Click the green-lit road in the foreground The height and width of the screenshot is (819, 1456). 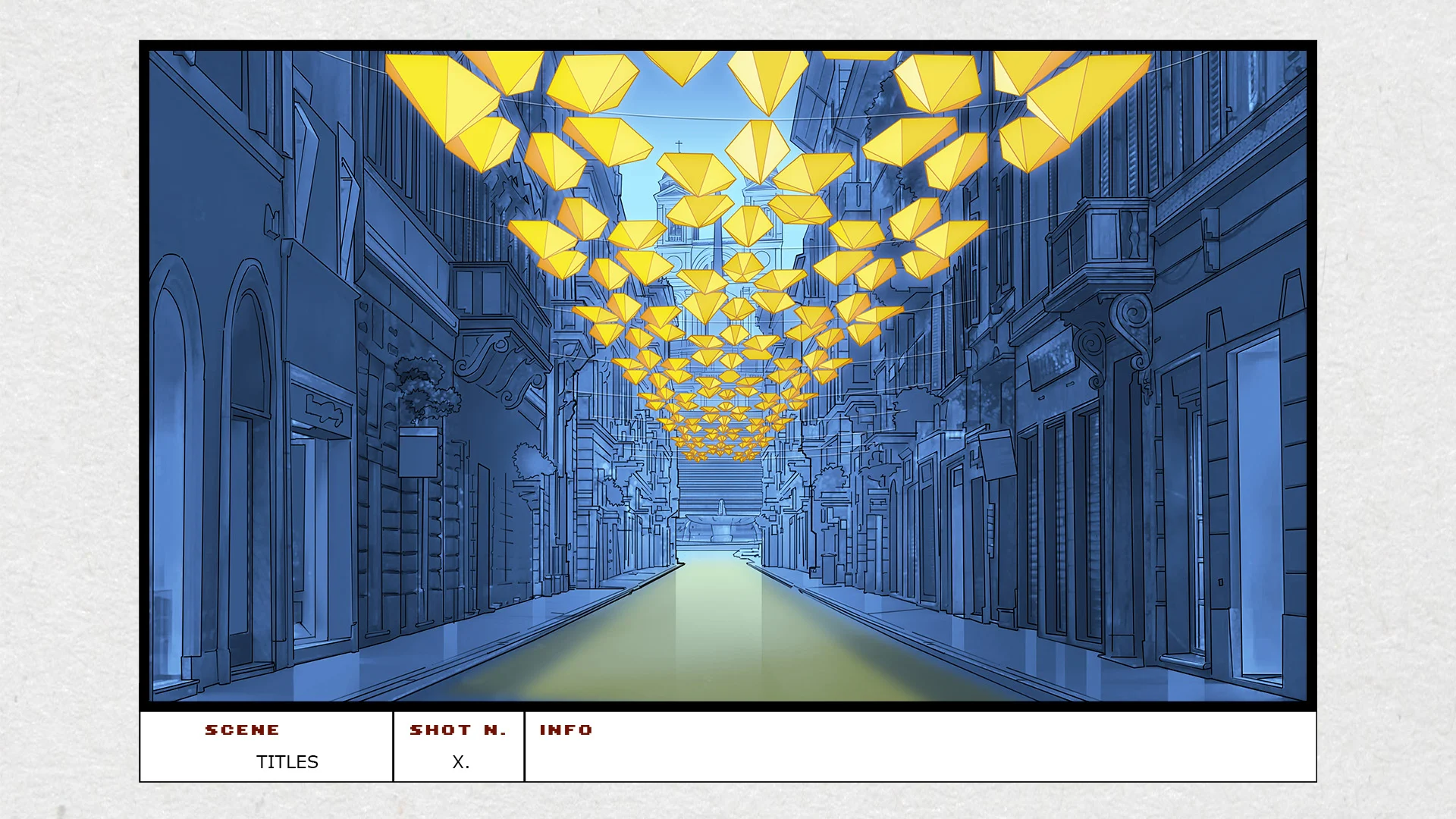tap(720, 637)
